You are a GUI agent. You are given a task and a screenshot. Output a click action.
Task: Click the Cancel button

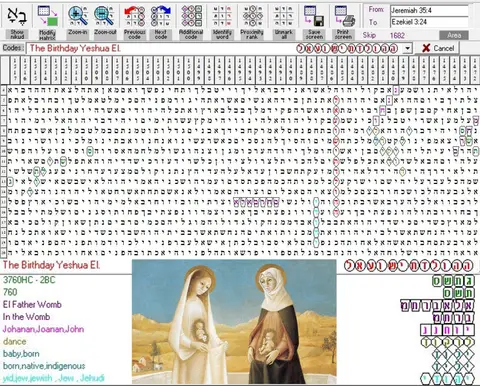coord(437,48)
